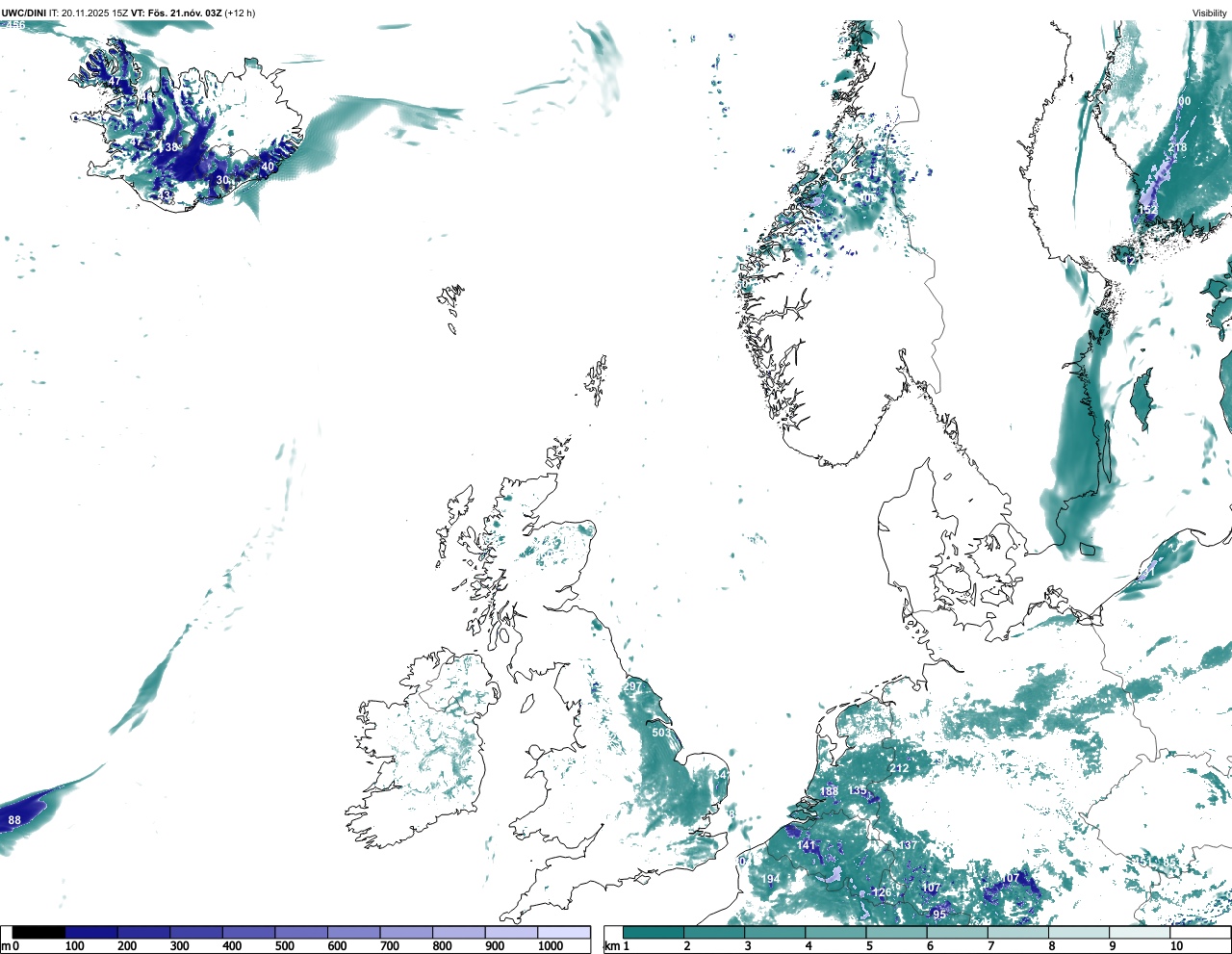Click the 194 value over northern France
Image resolution: width=1232 pixels, height=954 pixels.
click(771, 879)
